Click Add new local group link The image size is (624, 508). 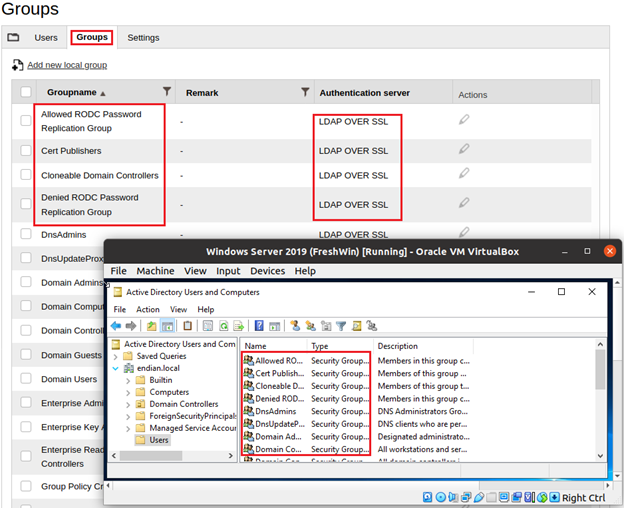pos(67,65)
